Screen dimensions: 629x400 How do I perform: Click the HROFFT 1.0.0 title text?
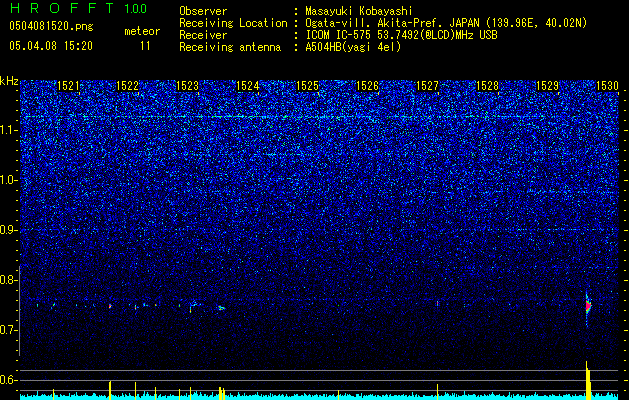[78, 8]
